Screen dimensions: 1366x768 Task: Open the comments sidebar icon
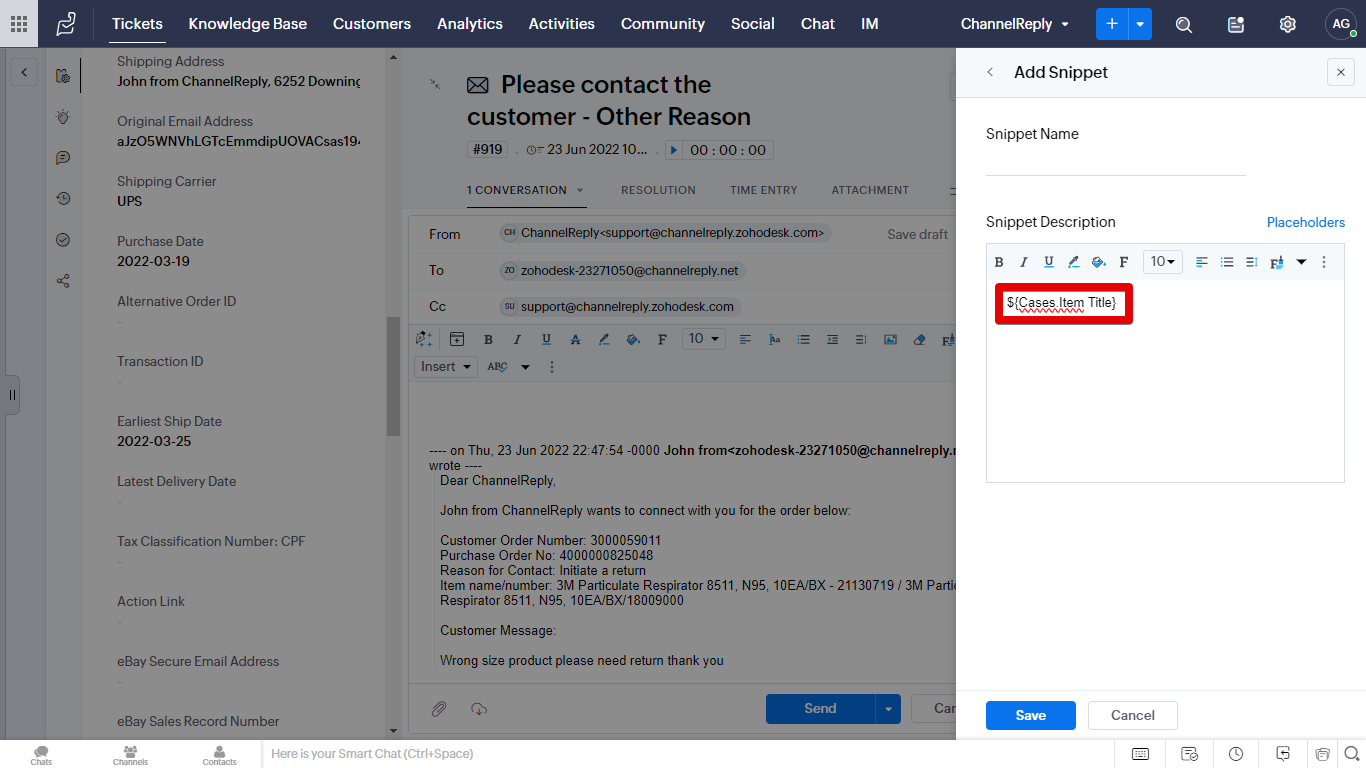(63, 158)
